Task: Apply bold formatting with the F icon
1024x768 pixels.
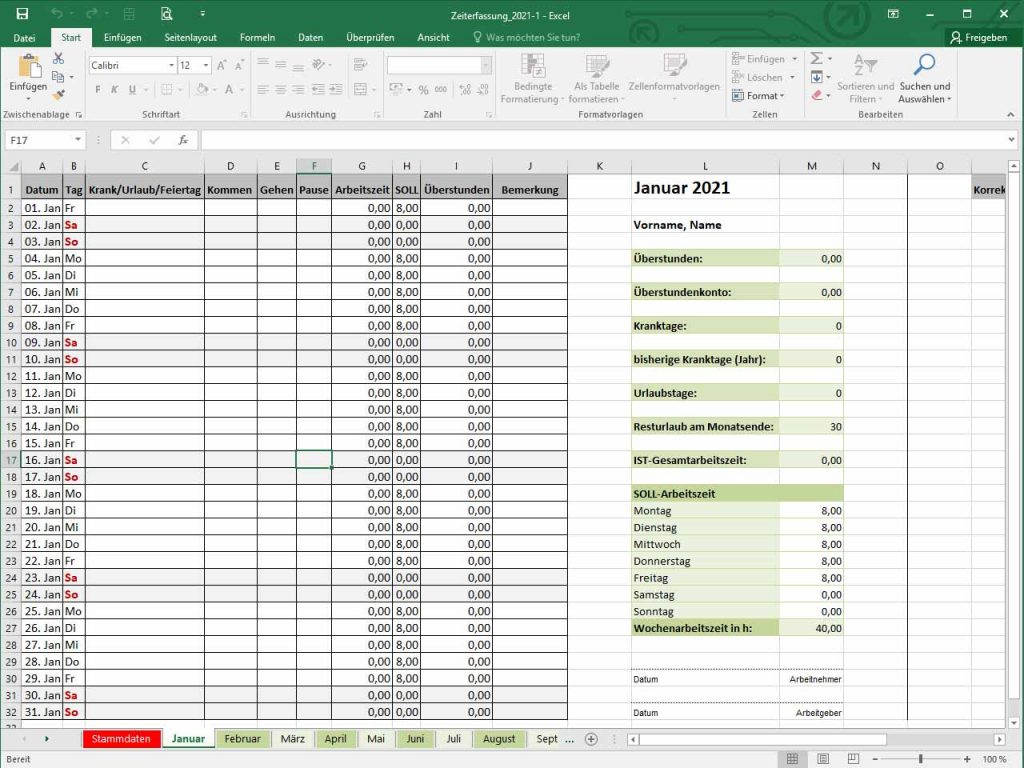Action: pos(98,89)
